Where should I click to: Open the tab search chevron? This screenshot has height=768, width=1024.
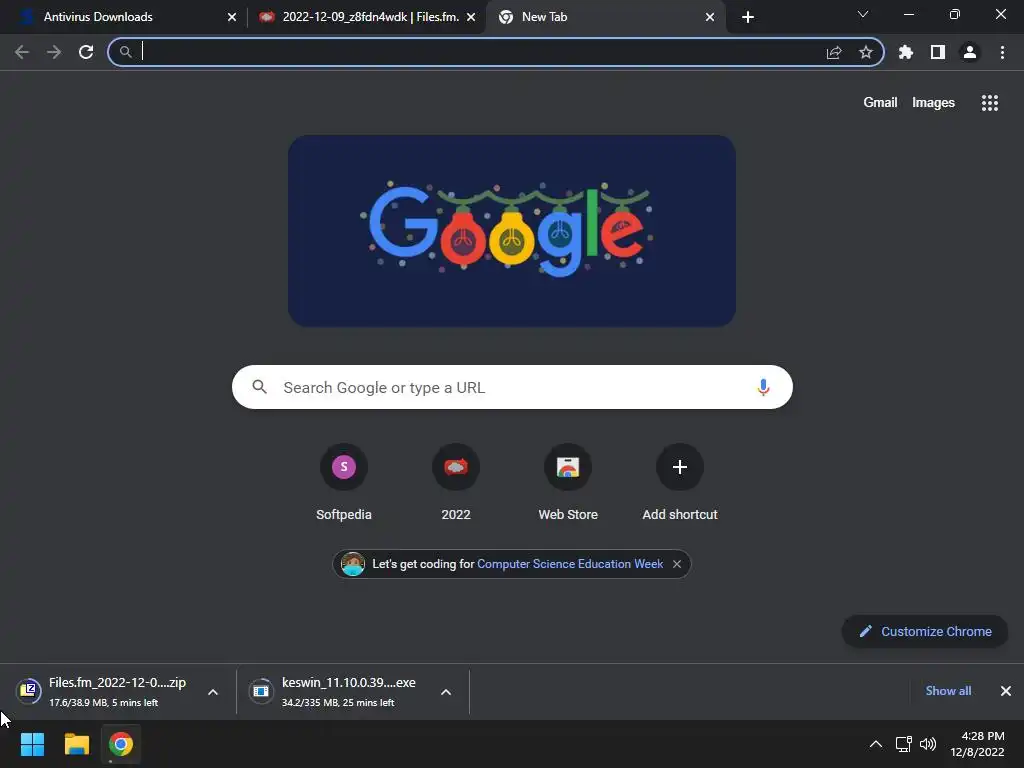click(863, 14)
